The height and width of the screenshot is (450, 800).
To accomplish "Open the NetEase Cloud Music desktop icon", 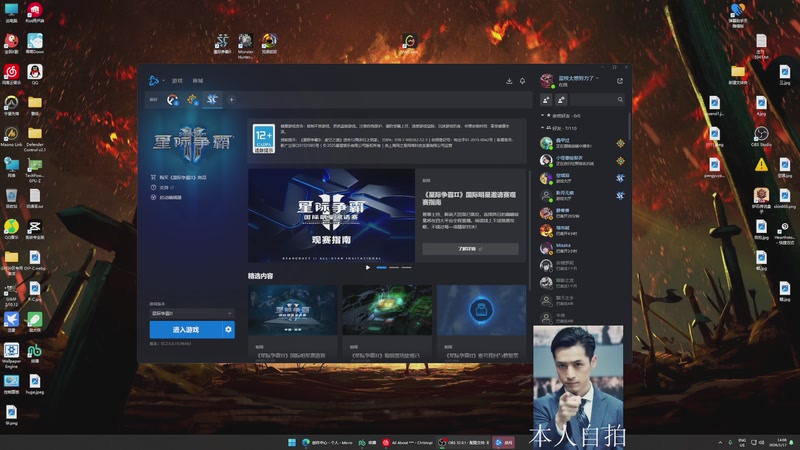I will (x=11, y=74).
